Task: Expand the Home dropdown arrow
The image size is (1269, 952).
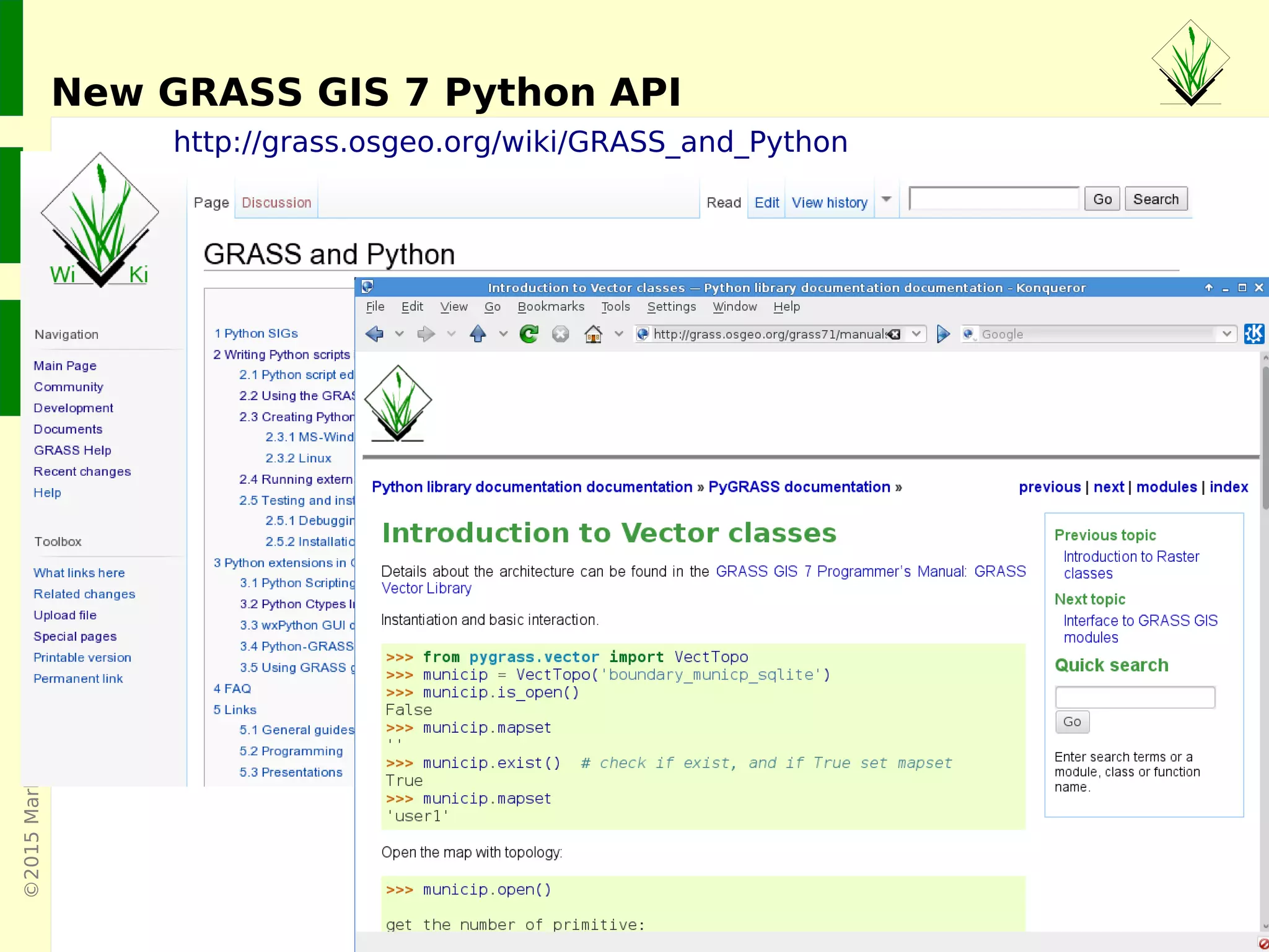Action: (619, 334)
